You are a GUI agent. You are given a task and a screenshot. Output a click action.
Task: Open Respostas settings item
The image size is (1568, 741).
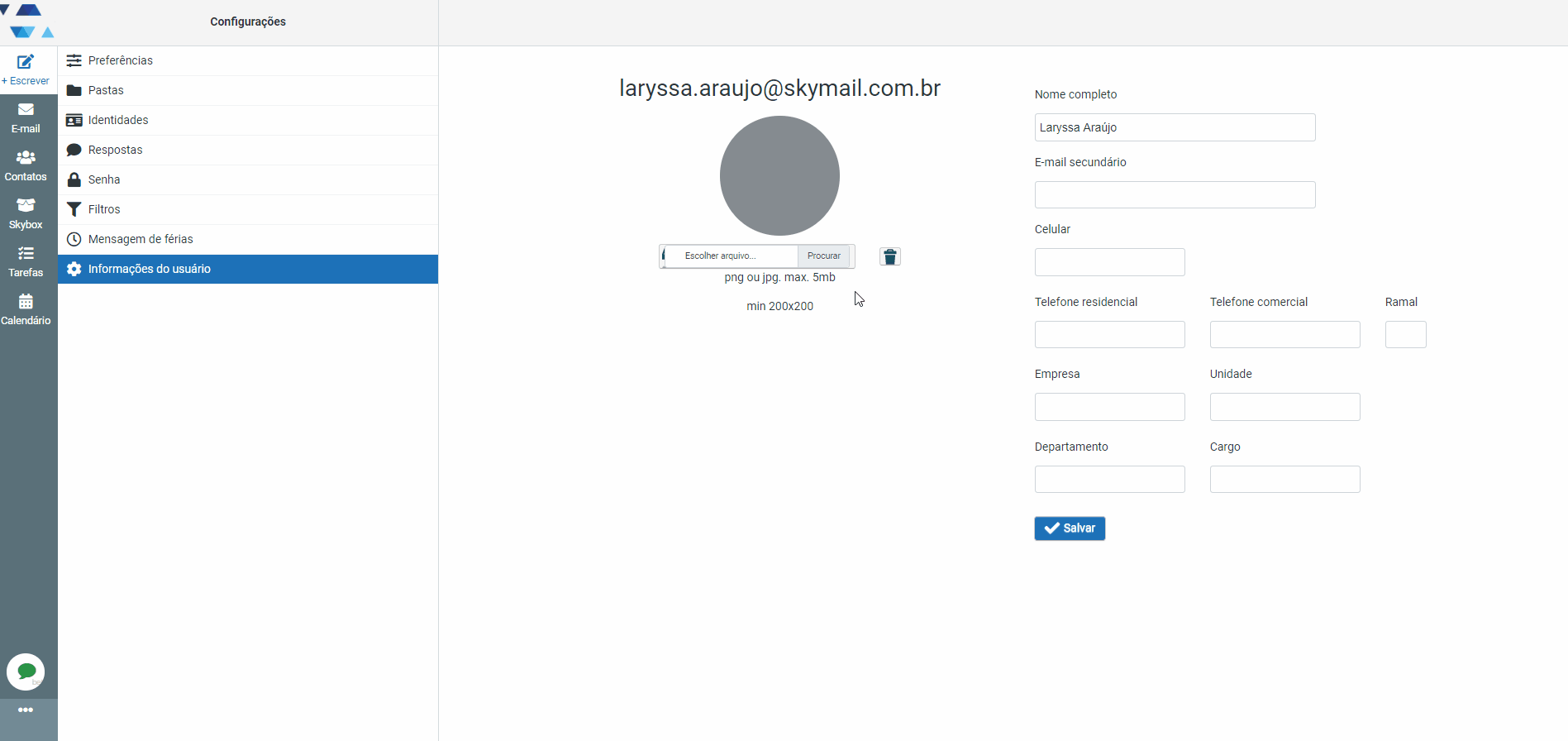click(x=248, y=150)
